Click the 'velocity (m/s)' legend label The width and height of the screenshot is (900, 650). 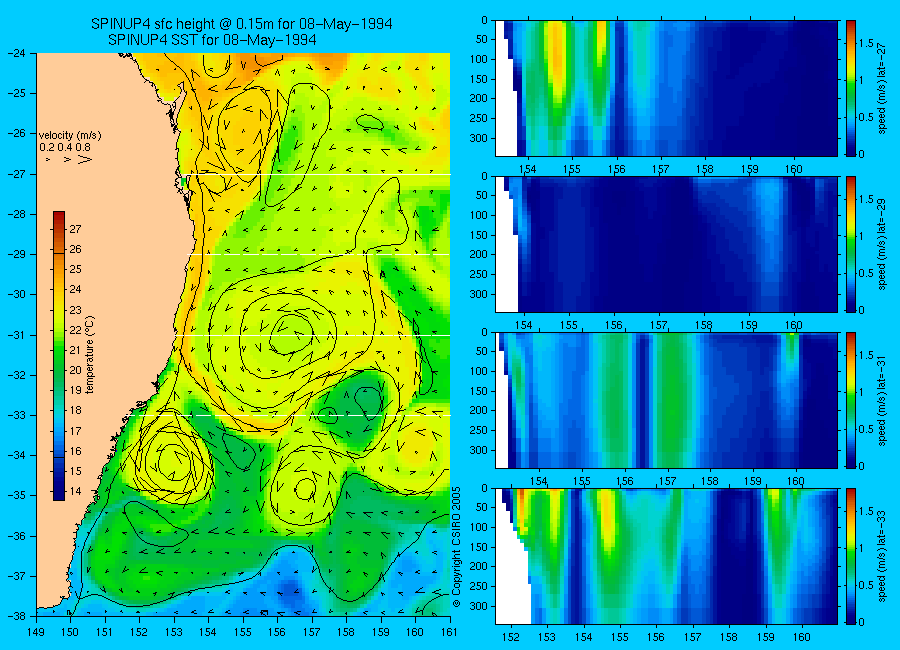pyautogui.click(x=70, y=136)
